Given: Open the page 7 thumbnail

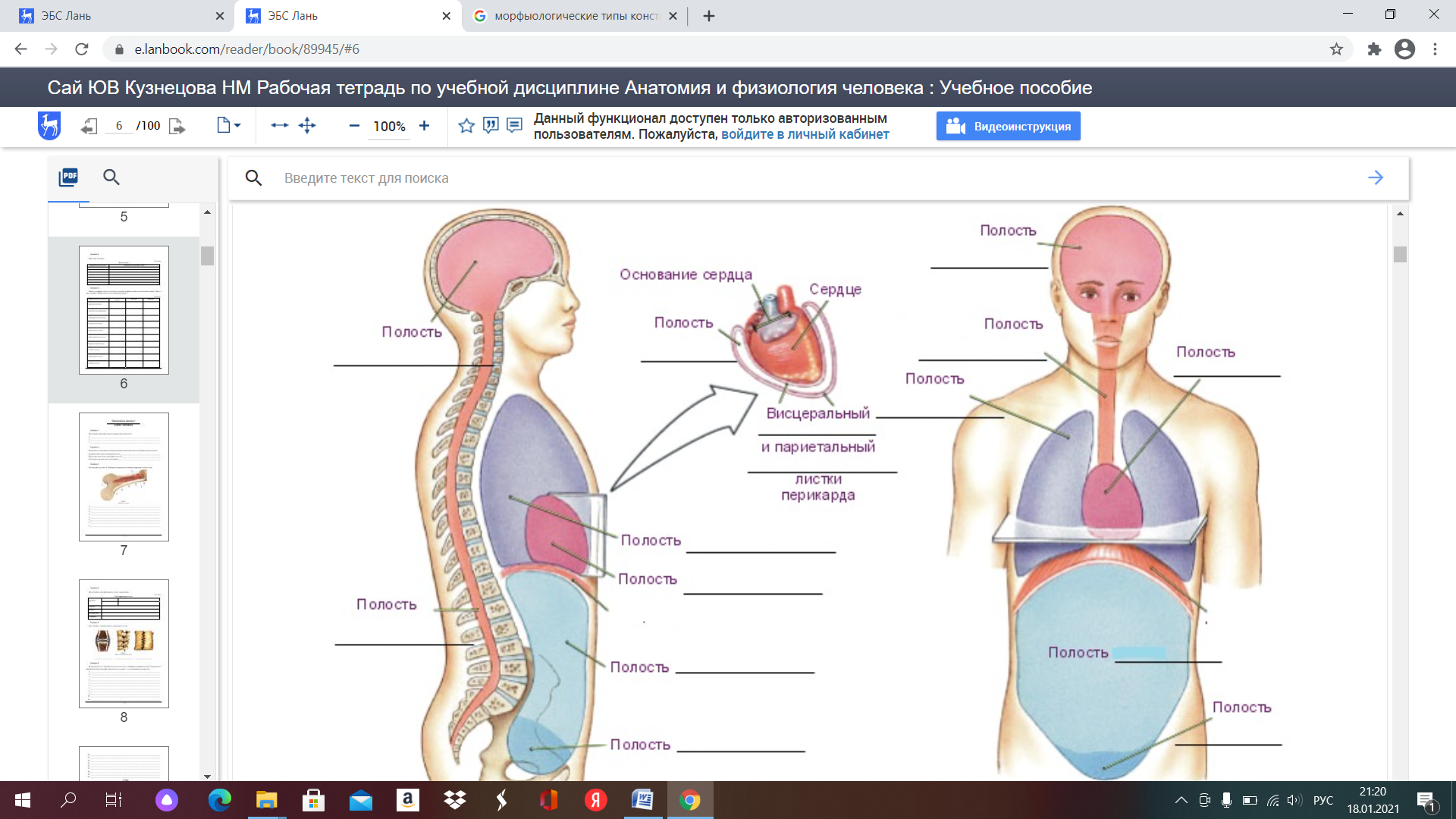Looking at the screenshot, I should point(124,477).
